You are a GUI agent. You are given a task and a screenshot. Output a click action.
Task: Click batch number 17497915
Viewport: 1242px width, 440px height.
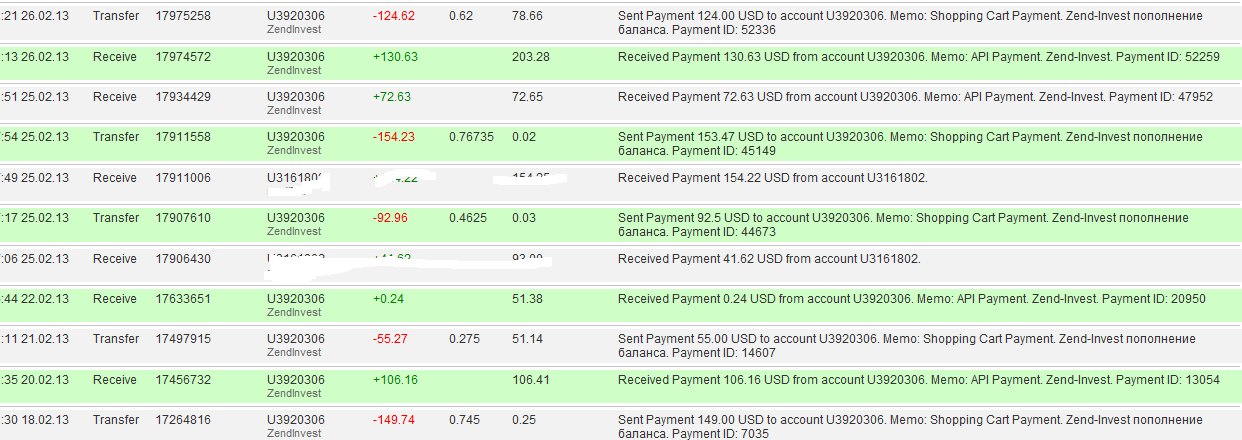point(183,339)
